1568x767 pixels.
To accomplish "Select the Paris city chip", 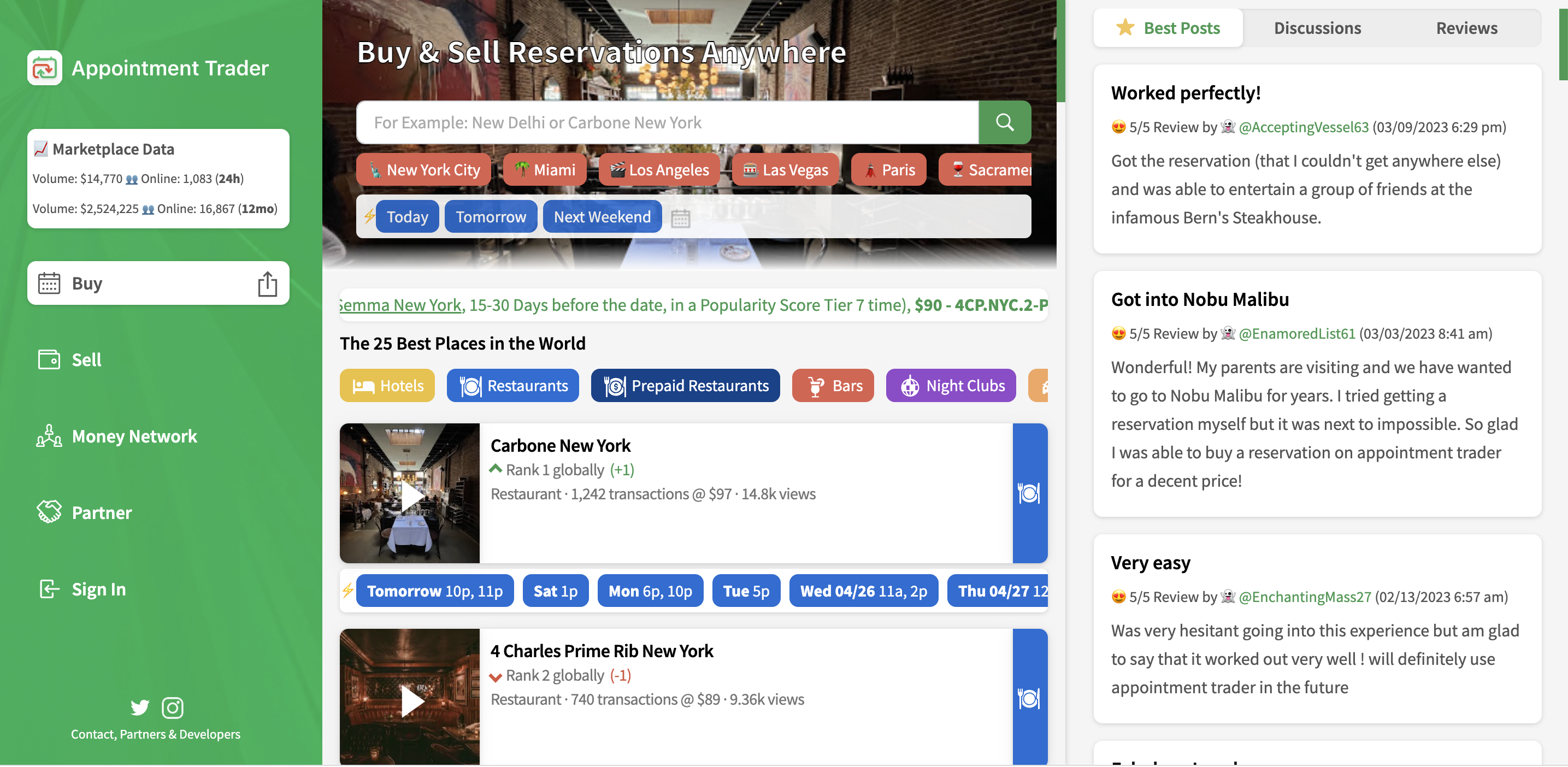I will (889, 170).
